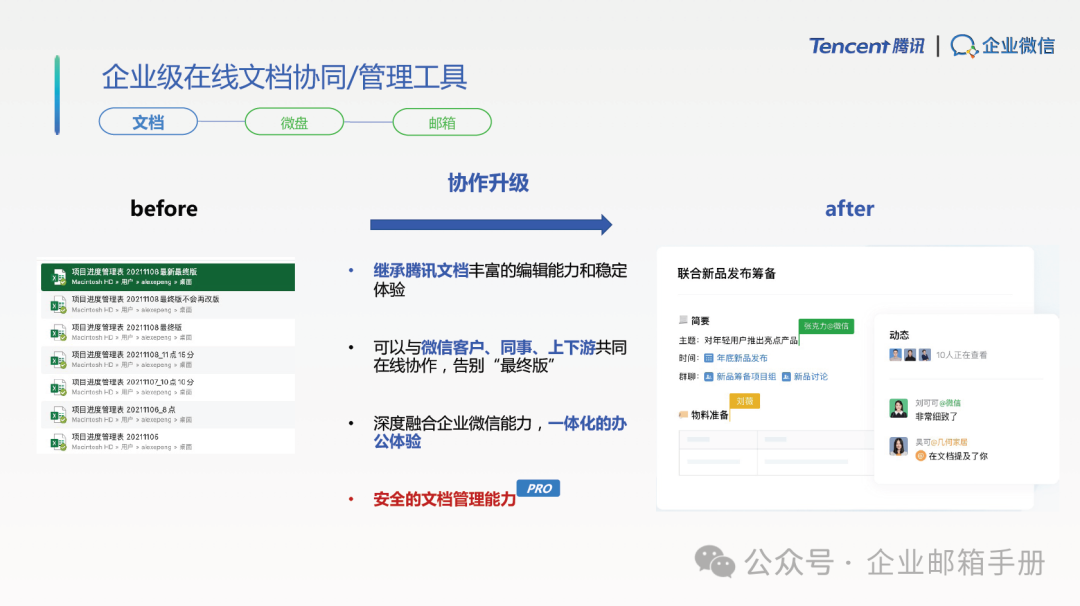Image resolution: width=1080 pixels, height=606 pixels.
Task: Click first viewer avatar beside 10人正在查看
Action: point(895,355)
